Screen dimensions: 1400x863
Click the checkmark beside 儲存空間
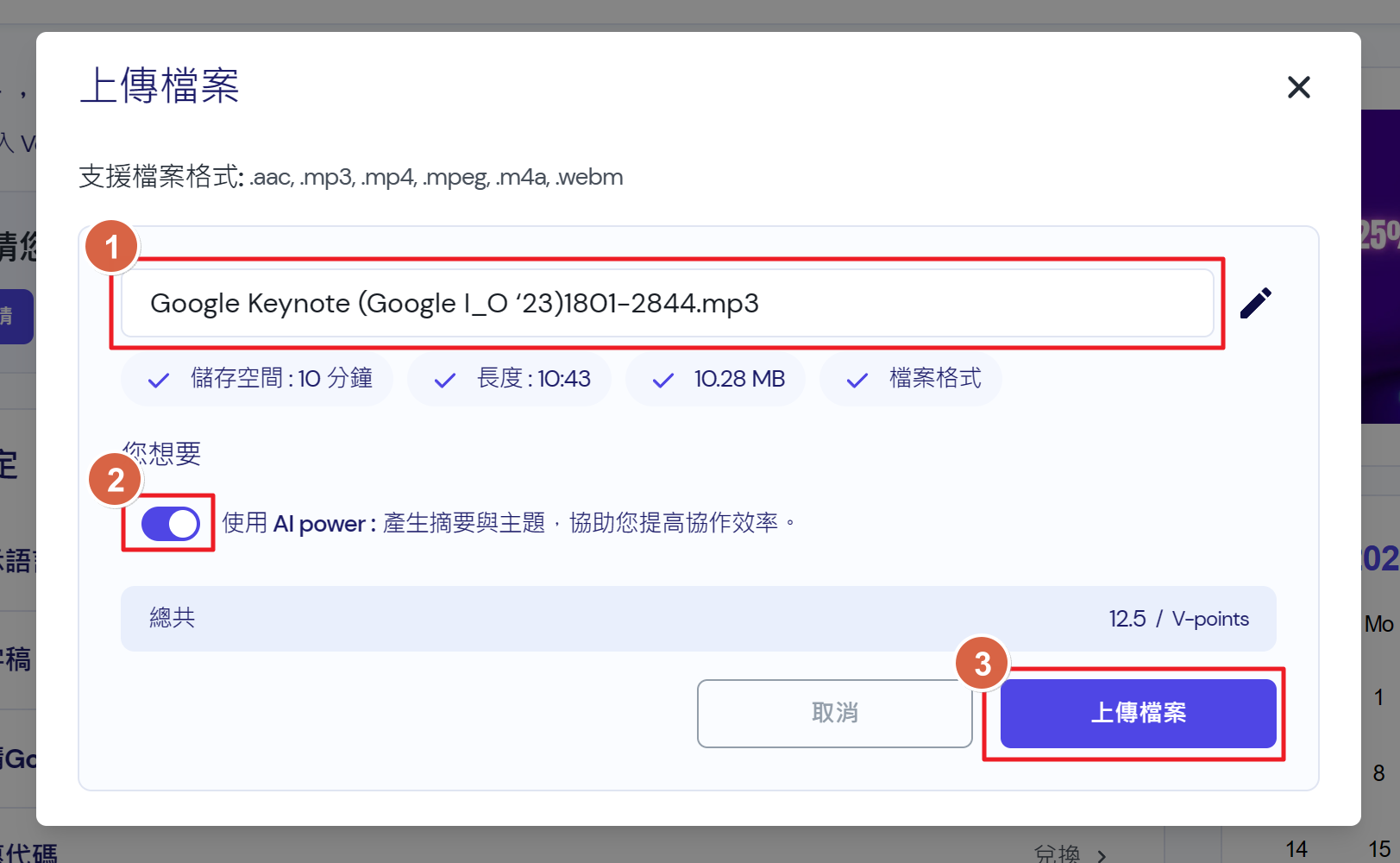(x=159, y=380)
